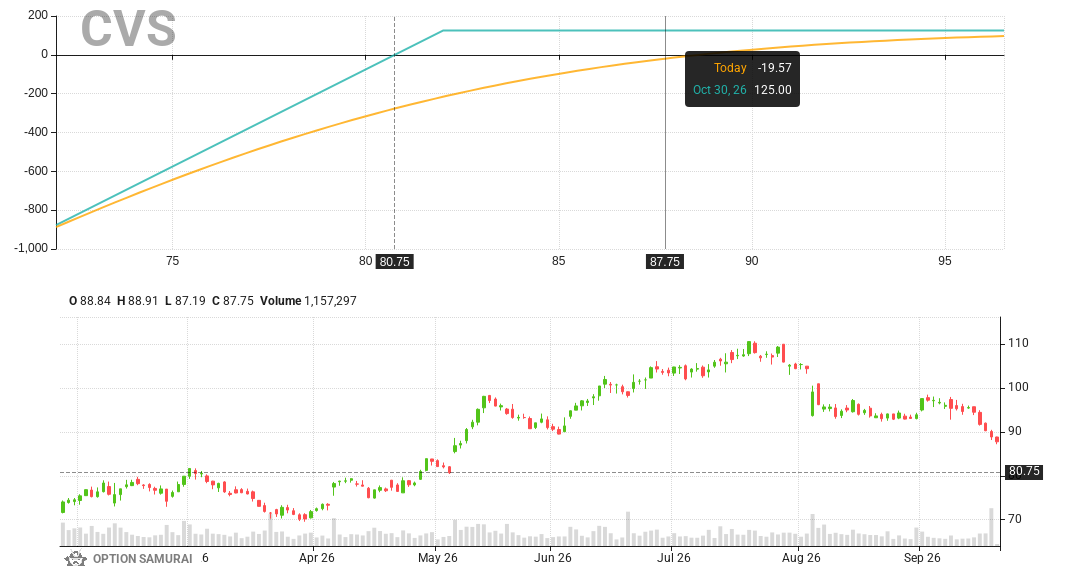1072x570 pixels.
Task: Click the 70 price axis label
Action: pyautogui.click(x=1015, y=519)
